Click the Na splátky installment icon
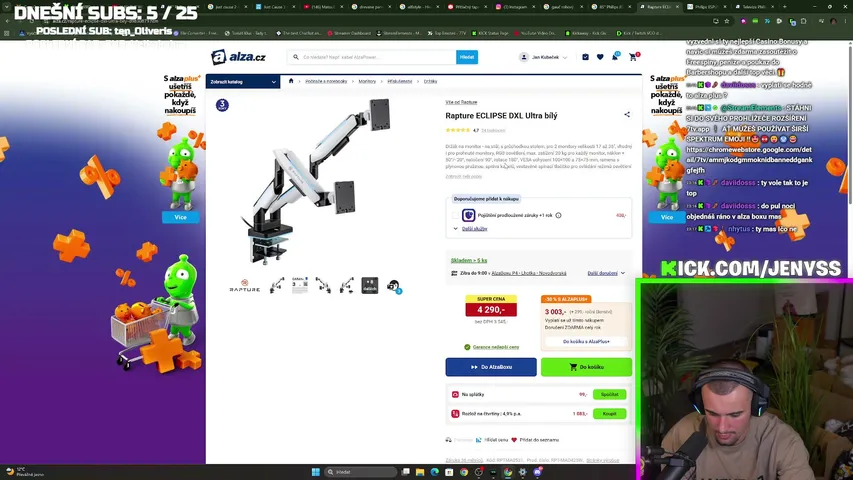 [x=455, y=394]
